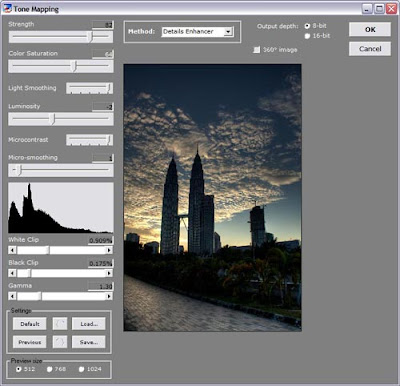Maximize the Tone Mapping window
The height and width of the screenshot is (386, 400).
(x=379, y=9)
